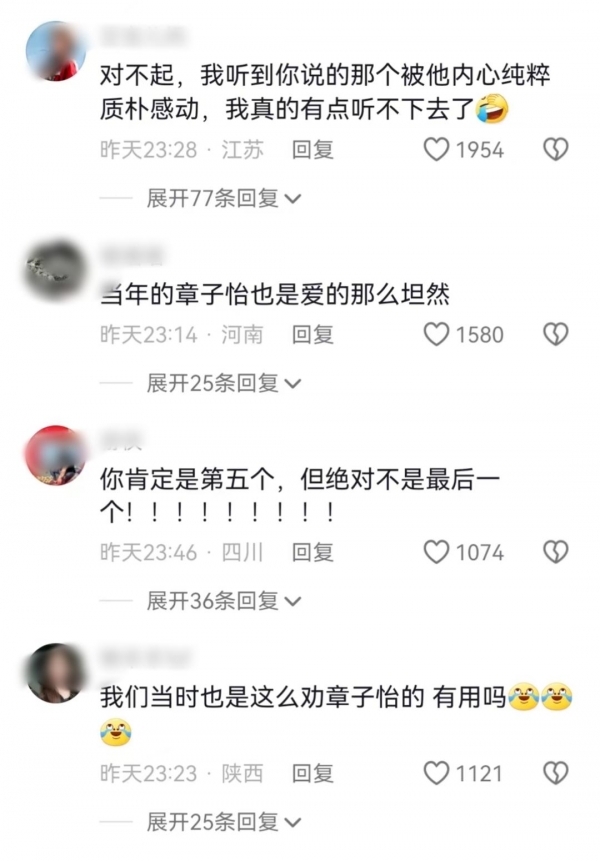Reply to the Henan comment
Viewport: 600px width, 861px height.
pos(312,334)
